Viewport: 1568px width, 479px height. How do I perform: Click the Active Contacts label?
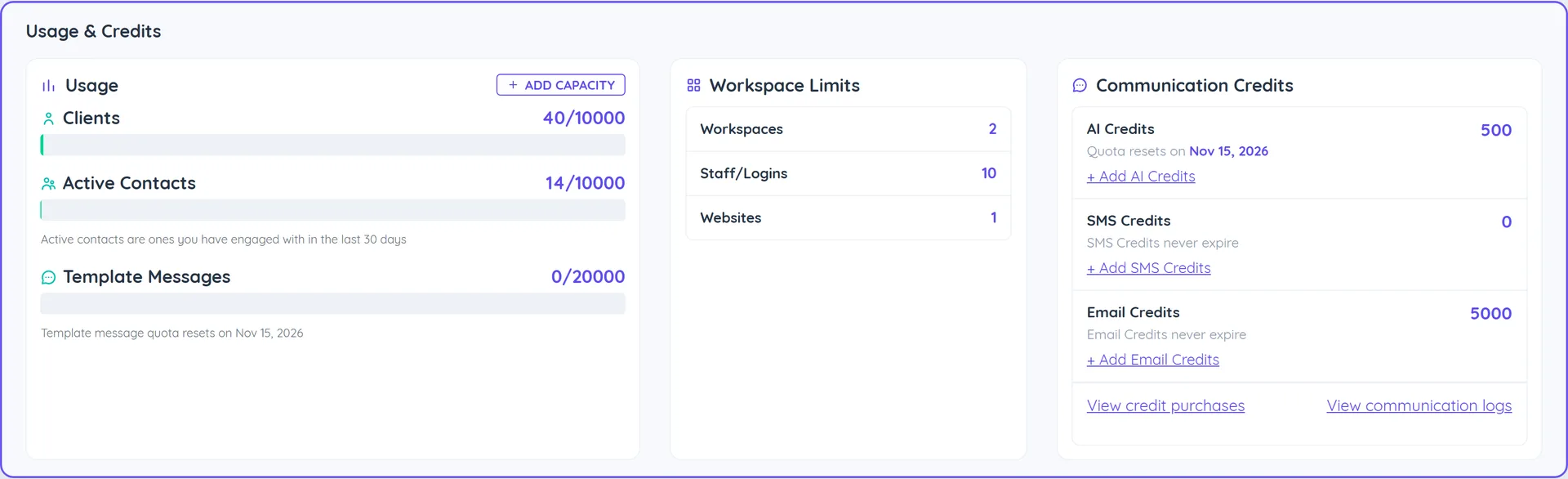129,183
